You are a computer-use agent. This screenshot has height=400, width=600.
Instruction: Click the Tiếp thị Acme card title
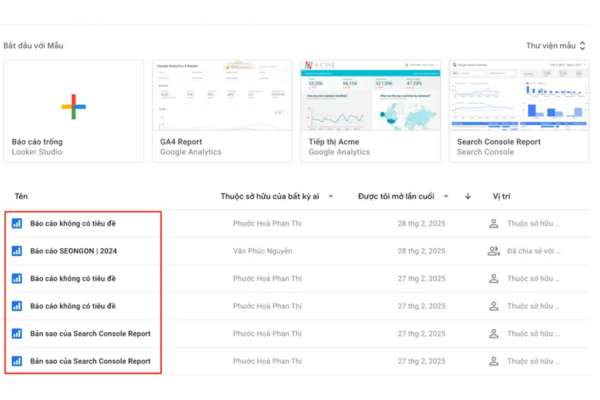334,142
